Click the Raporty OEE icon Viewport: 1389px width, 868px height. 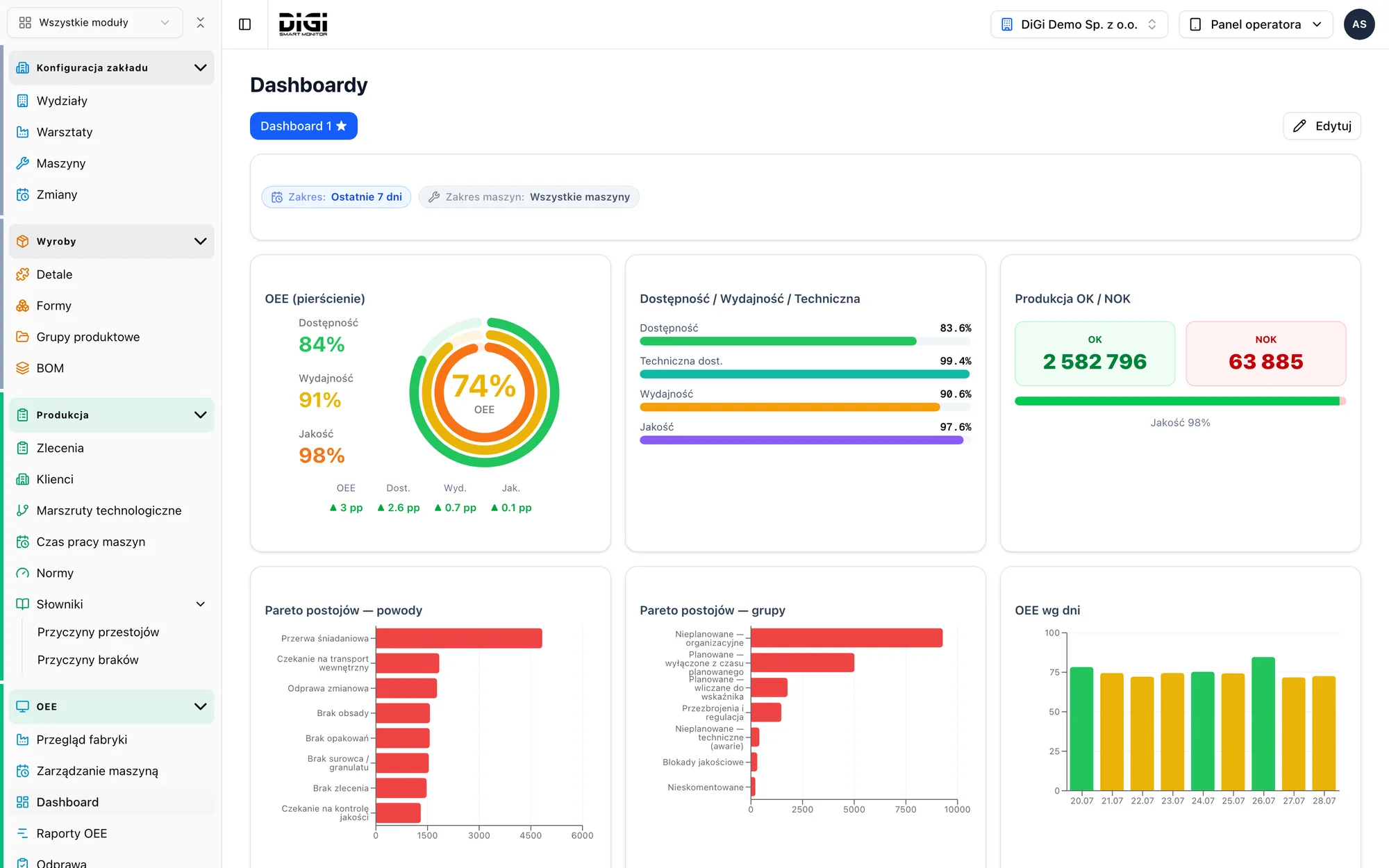pyautogui.click(x=23, y=833)
